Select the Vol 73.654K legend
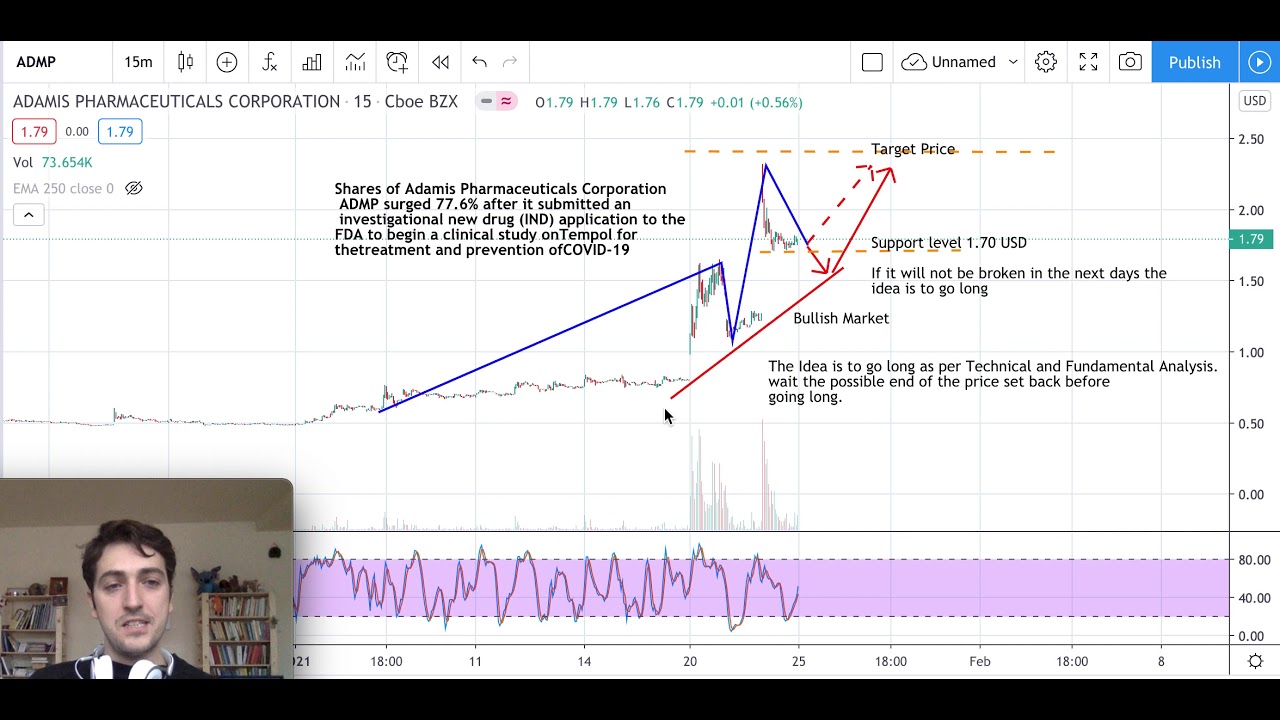This screenshot has width=1280, height=720. click(x=53, y=162)
